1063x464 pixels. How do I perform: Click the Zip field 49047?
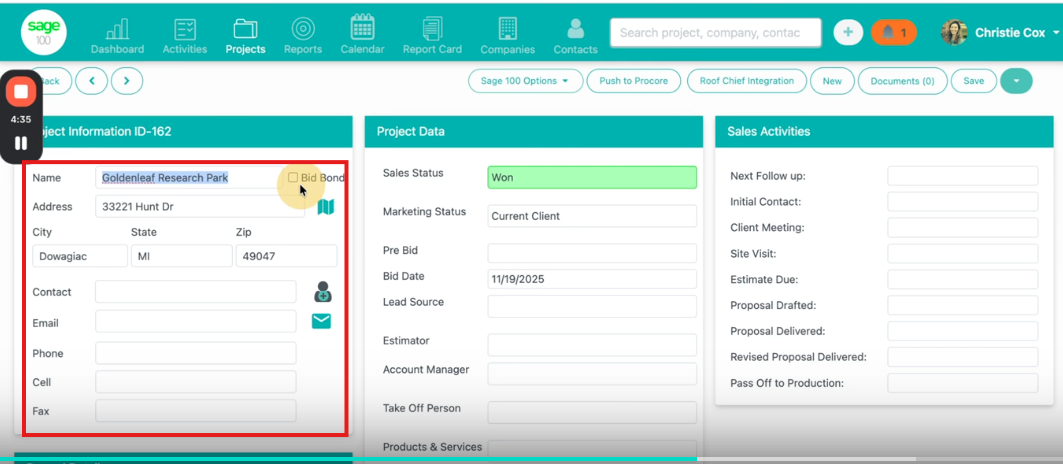(287, 256)
